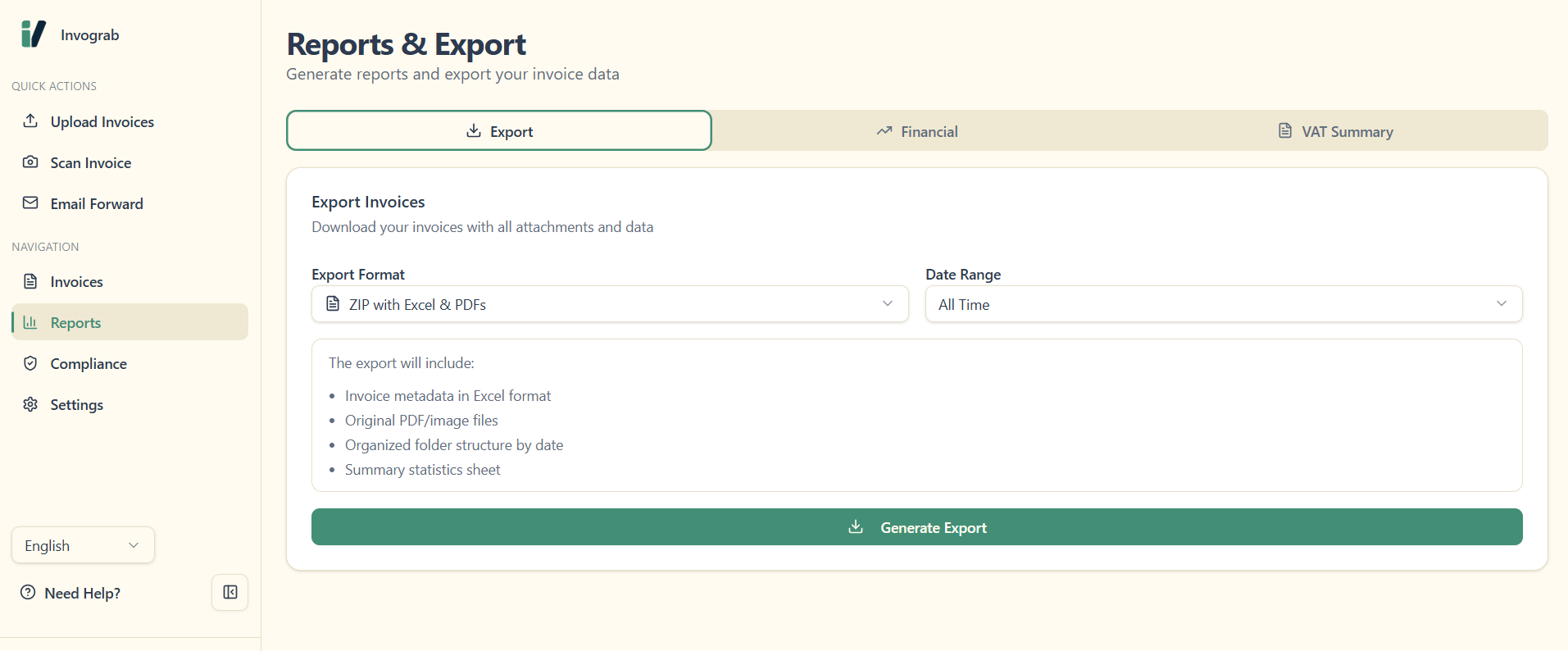1568x651 pixels.
Task: Click the Email Forward envelope icon
Action: (x=30, y=203)
